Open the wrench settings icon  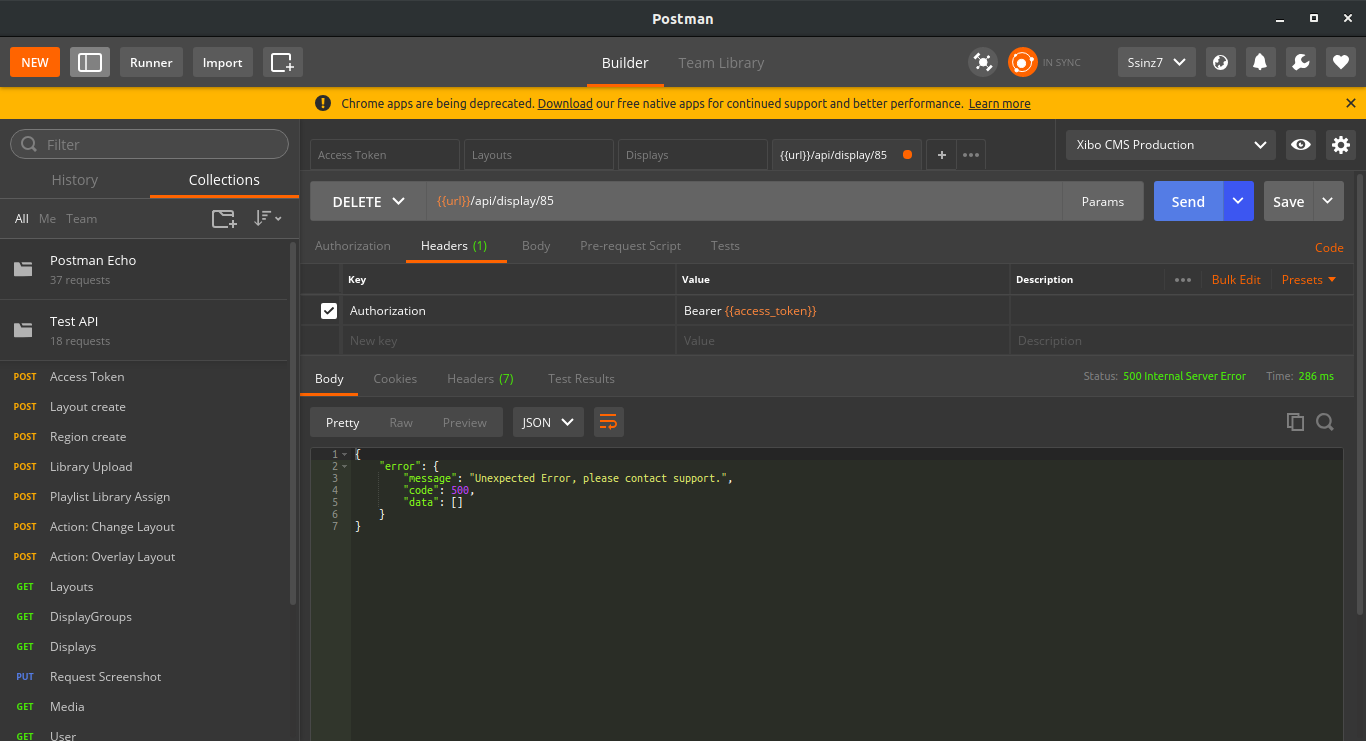pos(1300,62)
